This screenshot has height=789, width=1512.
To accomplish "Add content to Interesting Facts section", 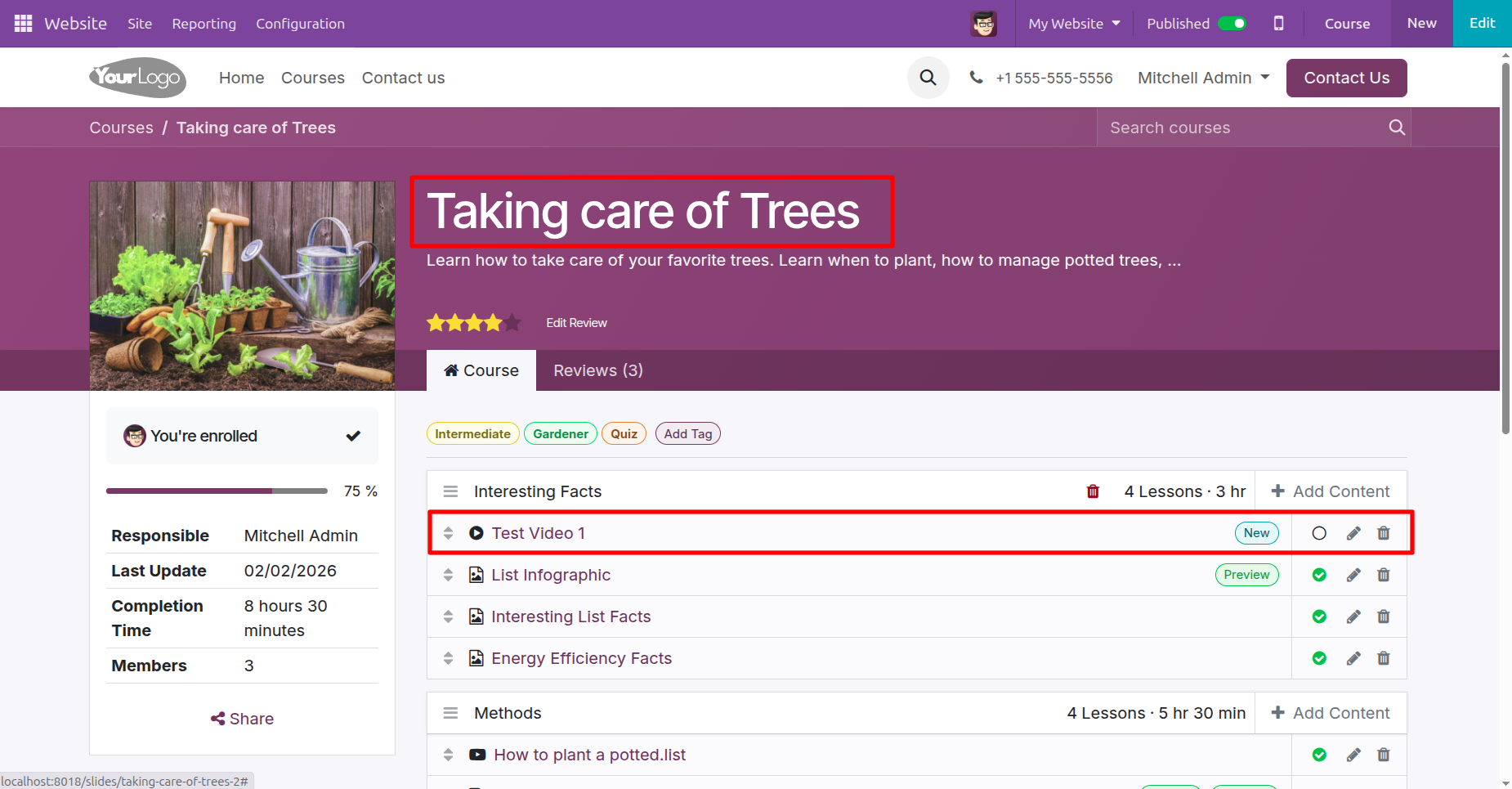I will pyautogui.click(x=1331, y=491).
